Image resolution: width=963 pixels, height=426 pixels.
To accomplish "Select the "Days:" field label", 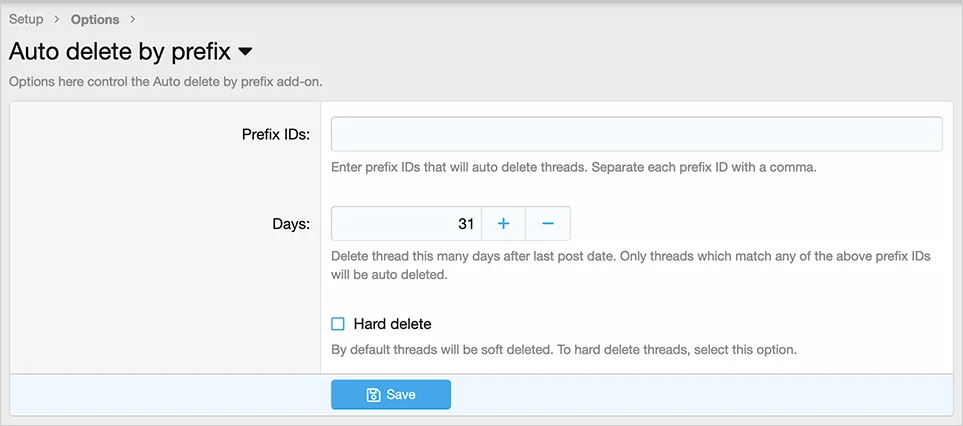I will pos(290,224).
